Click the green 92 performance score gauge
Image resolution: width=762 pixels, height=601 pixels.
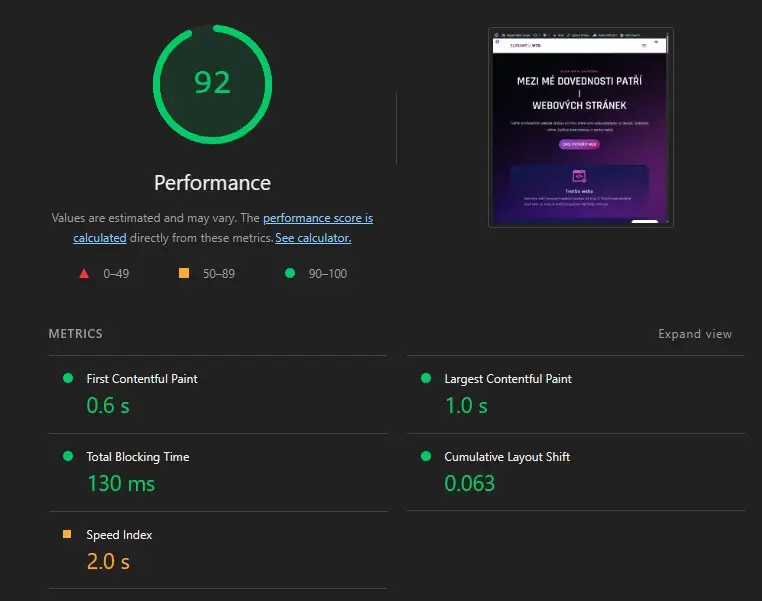point(212,83)
